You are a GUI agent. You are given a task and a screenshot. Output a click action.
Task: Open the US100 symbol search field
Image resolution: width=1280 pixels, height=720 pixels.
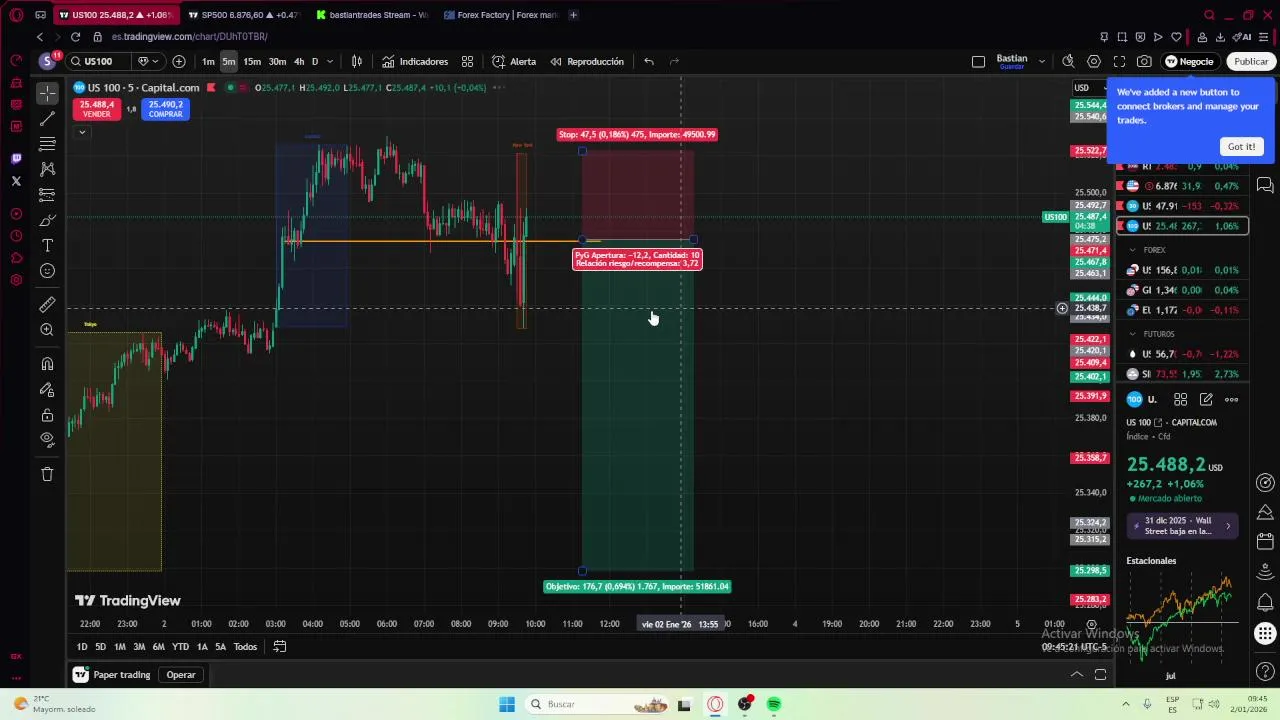pos(100,61)
